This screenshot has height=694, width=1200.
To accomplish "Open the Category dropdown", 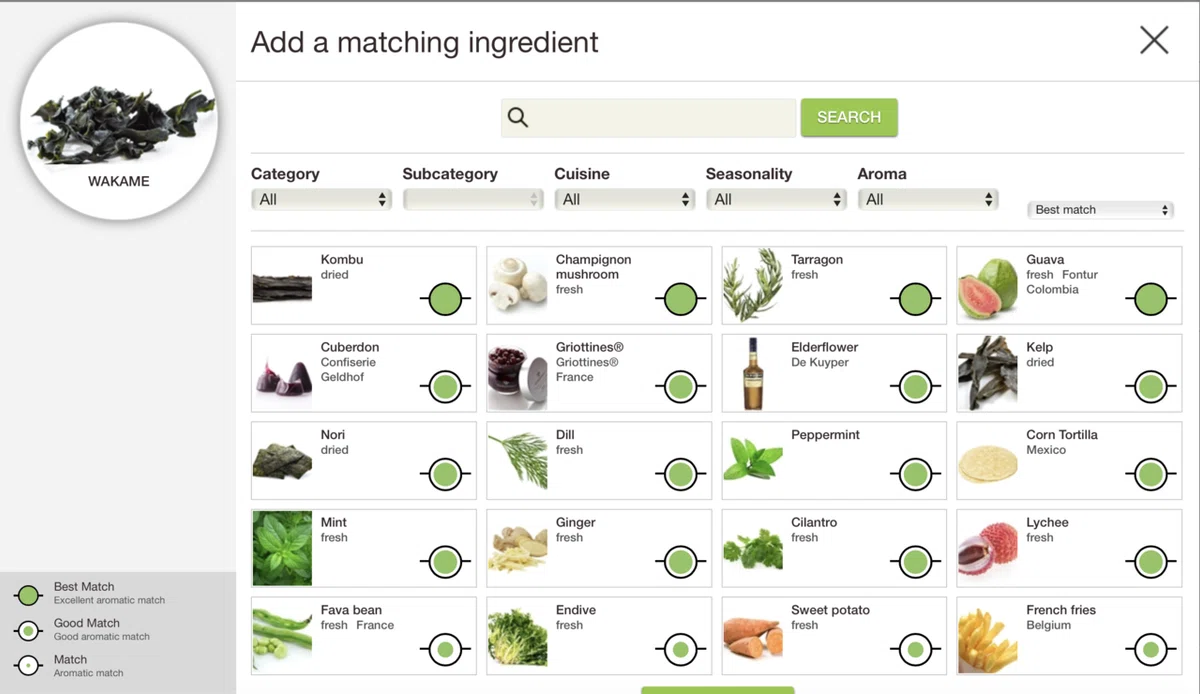I will (320, 200).
